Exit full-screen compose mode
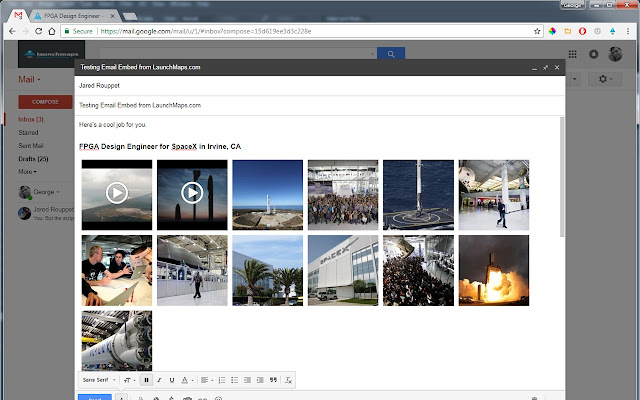The height and width of the screenshot is (400, 640). 545,68
